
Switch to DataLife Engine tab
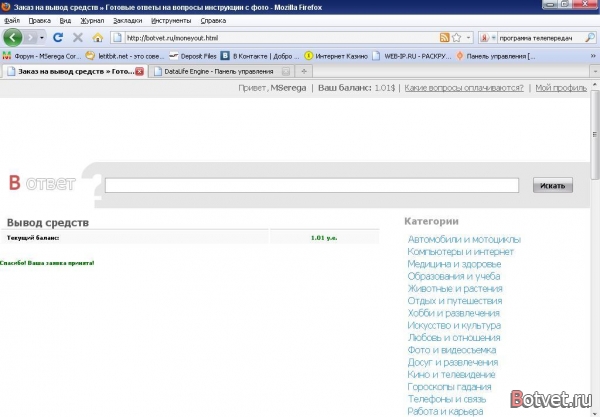pyautogui.click(x=219, y=72)
